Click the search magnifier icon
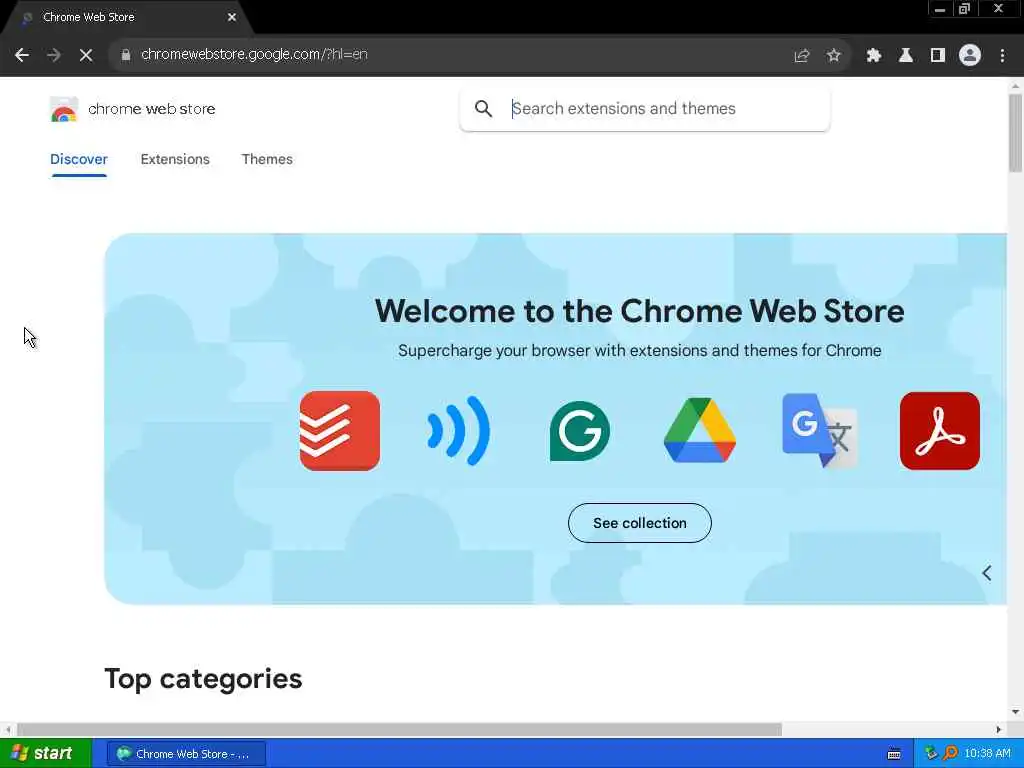Screen dimensions: 1024x768 (483, 108)
